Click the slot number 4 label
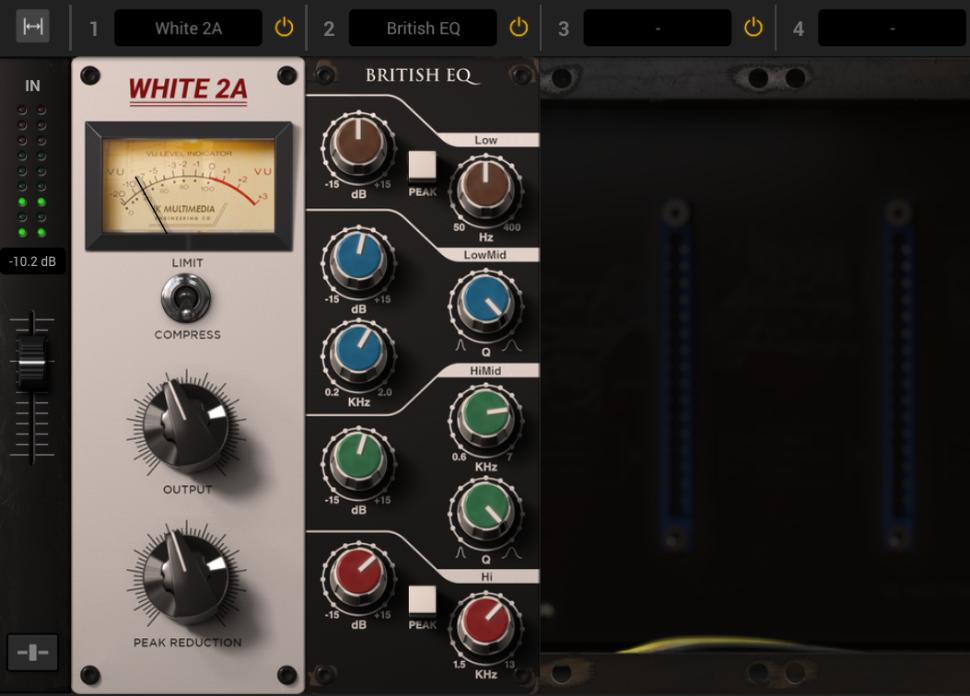The image size is (970, 696). coord(798,28)
